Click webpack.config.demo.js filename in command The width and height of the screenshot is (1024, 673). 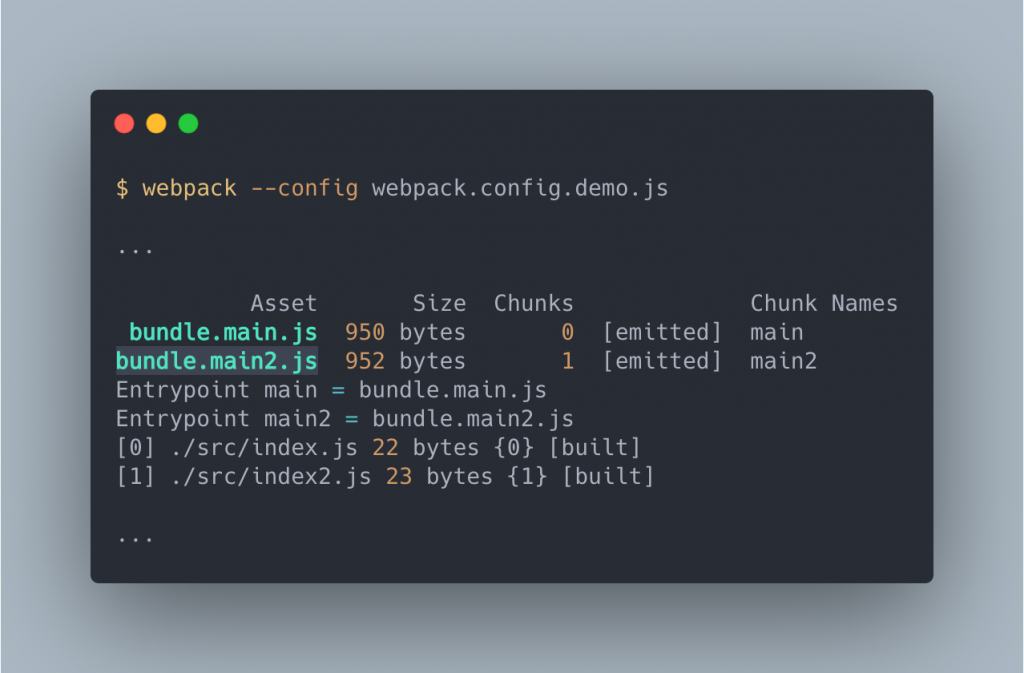[520, 188]
